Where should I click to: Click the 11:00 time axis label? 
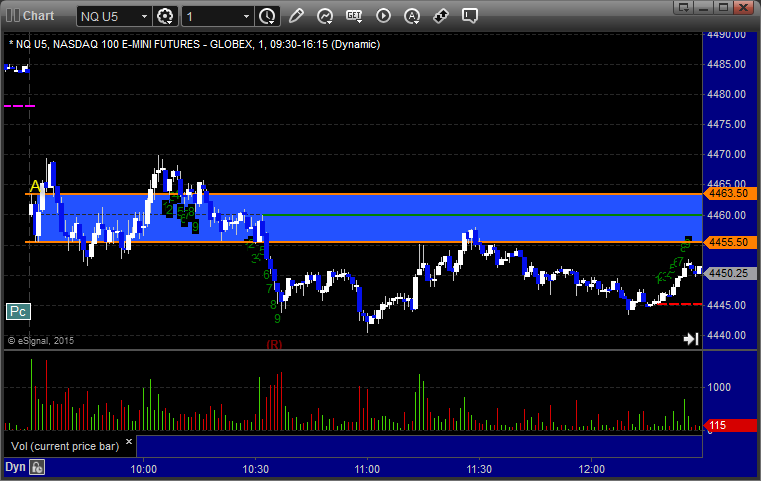367,469
